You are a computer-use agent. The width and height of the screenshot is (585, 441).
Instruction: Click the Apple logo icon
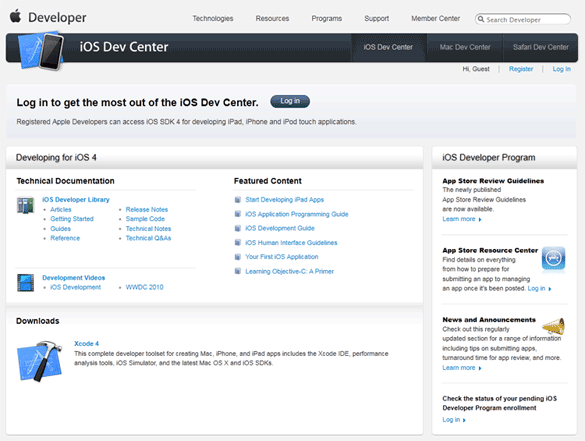15,16
